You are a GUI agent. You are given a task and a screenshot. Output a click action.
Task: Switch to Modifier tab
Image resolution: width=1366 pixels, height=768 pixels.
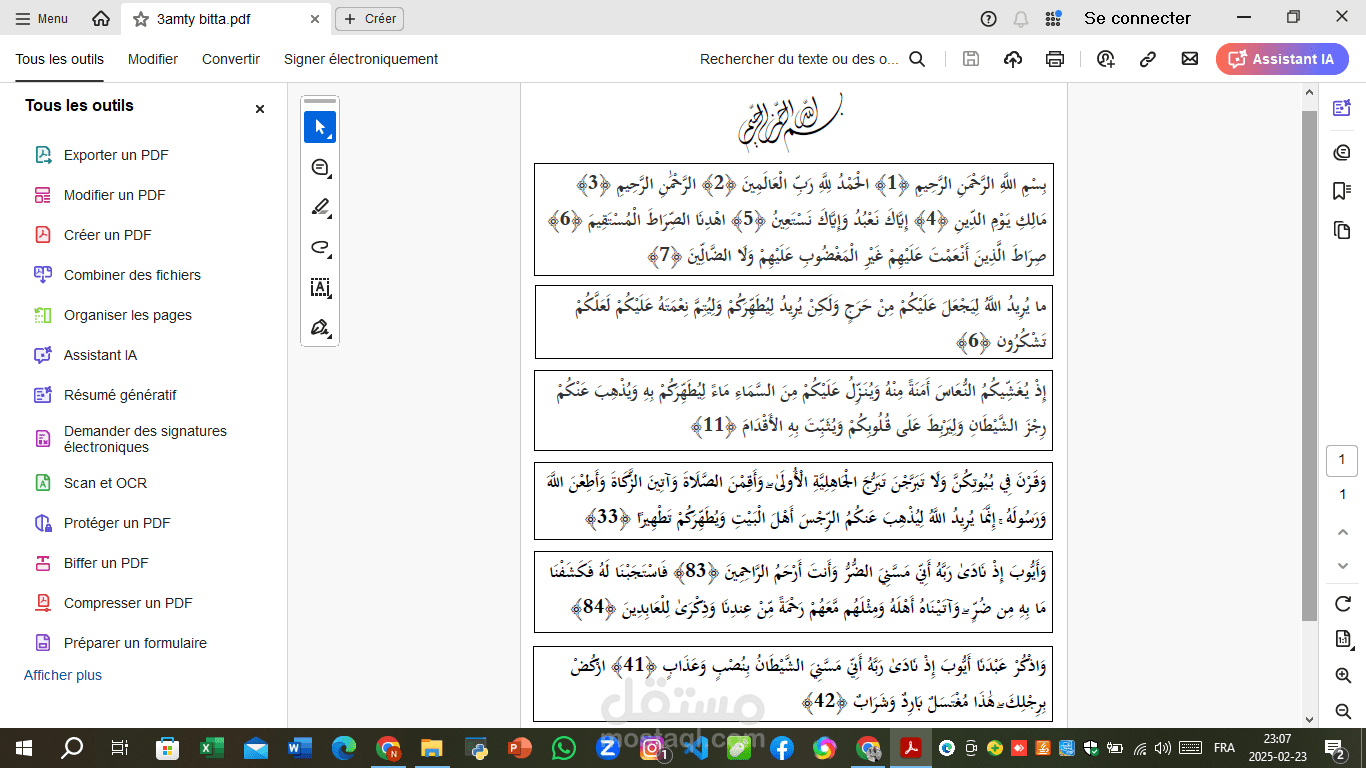(x=153, y=59)
